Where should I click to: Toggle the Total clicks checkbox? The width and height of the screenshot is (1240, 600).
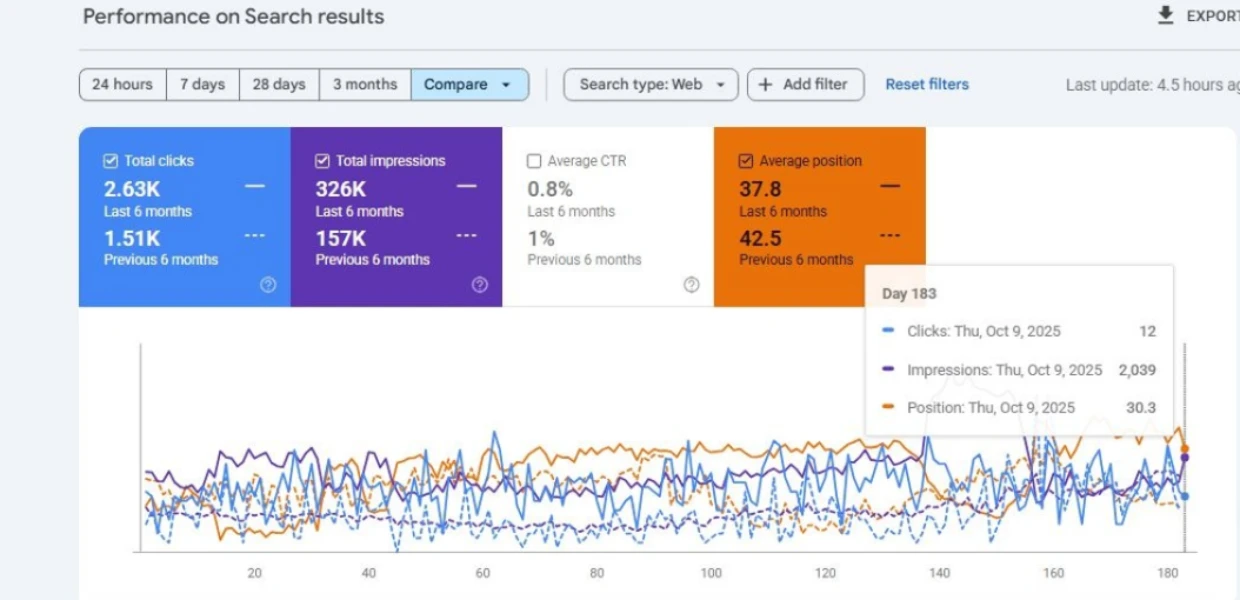click(x=111, y=160)
